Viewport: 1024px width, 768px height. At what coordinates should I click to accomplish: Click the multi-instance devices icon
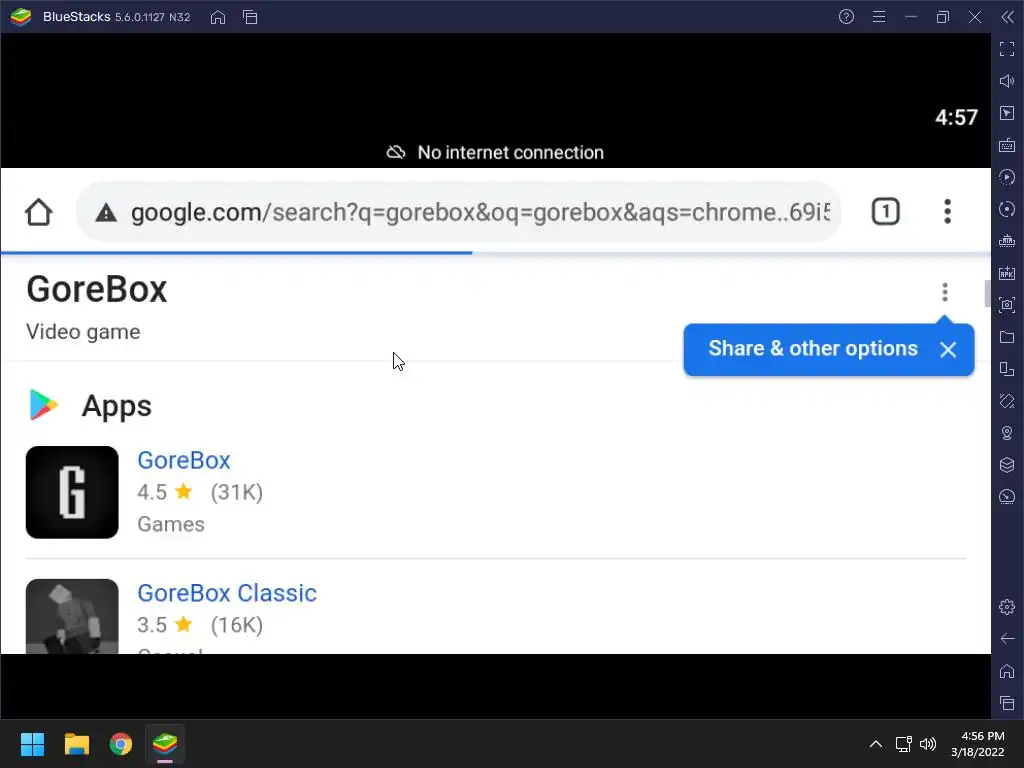point(1006,369)
